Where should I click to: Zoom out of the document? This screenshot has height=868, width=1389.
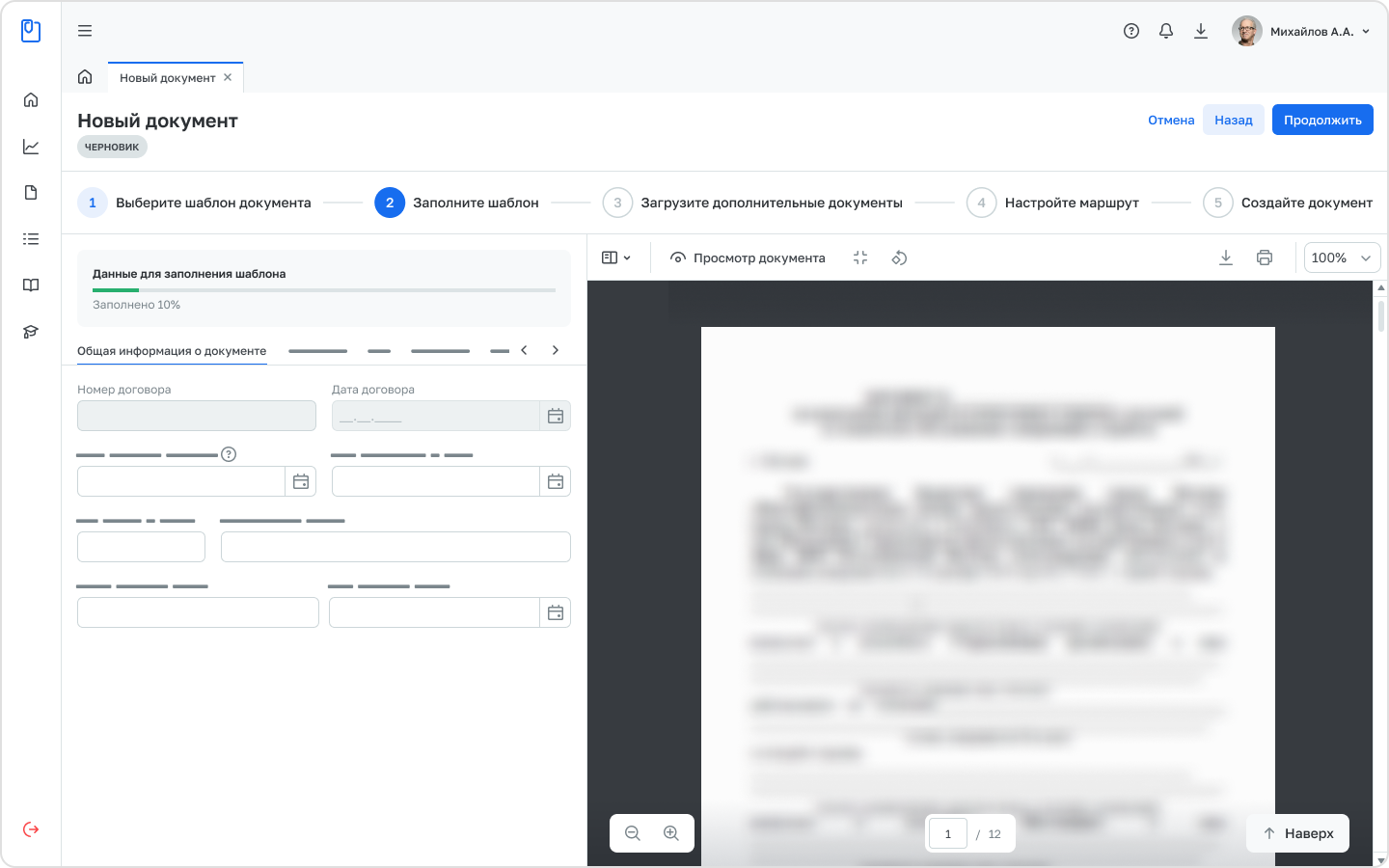[x=633, y=833]
